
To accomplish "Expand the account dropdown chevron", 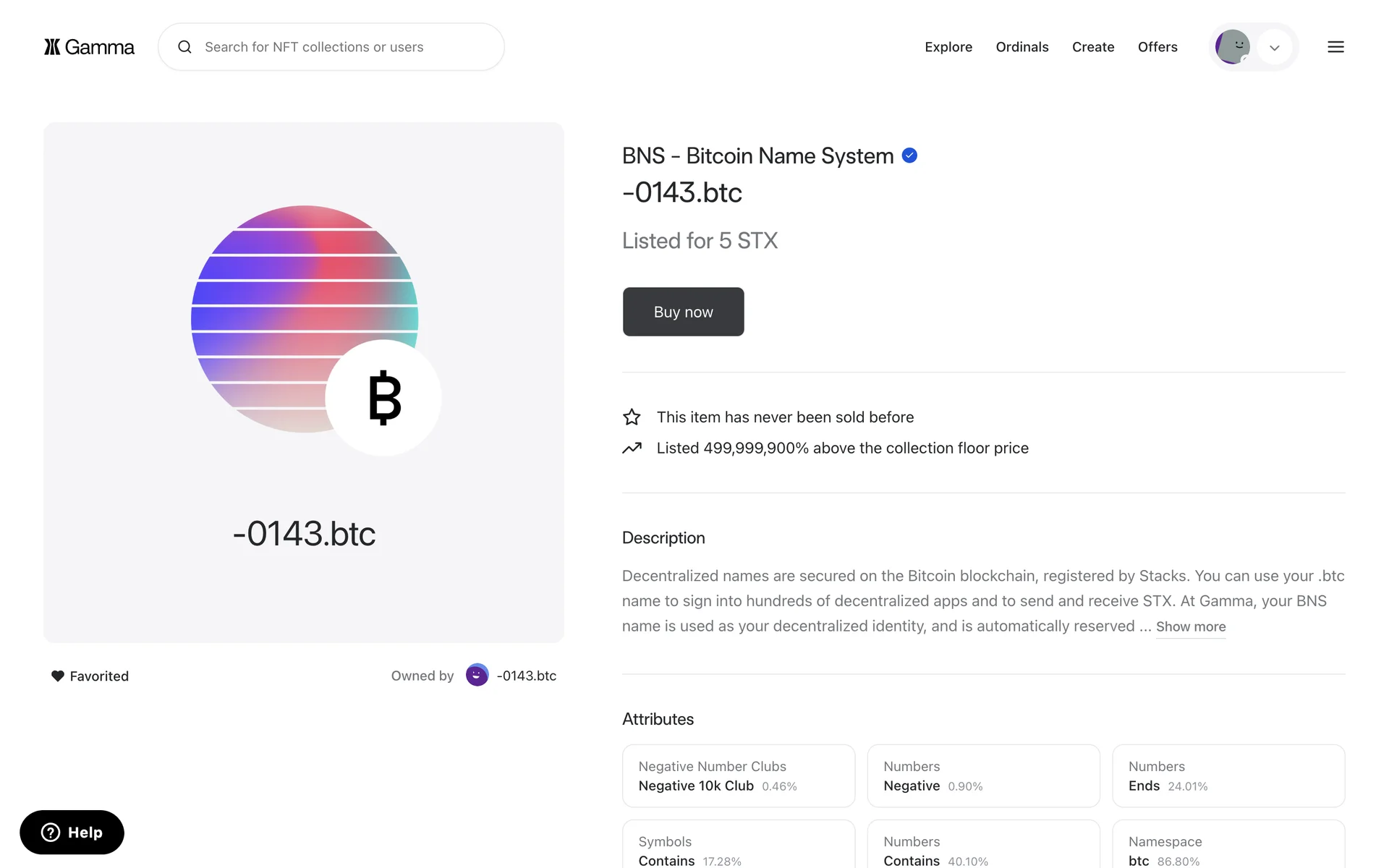I will click(x=1275, y=48).
